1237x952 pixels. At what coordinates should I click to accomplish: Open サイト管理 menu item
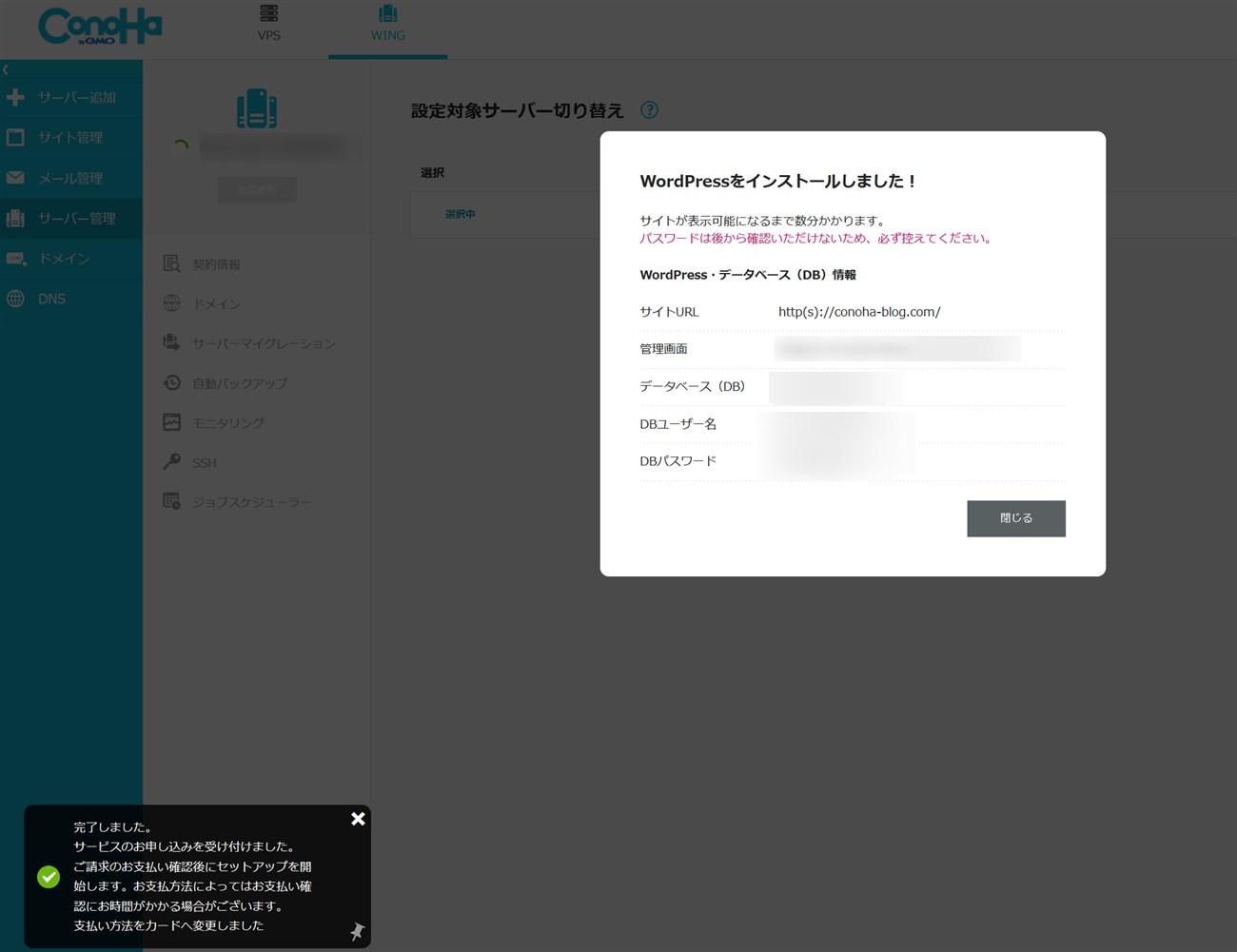(71, 137)
